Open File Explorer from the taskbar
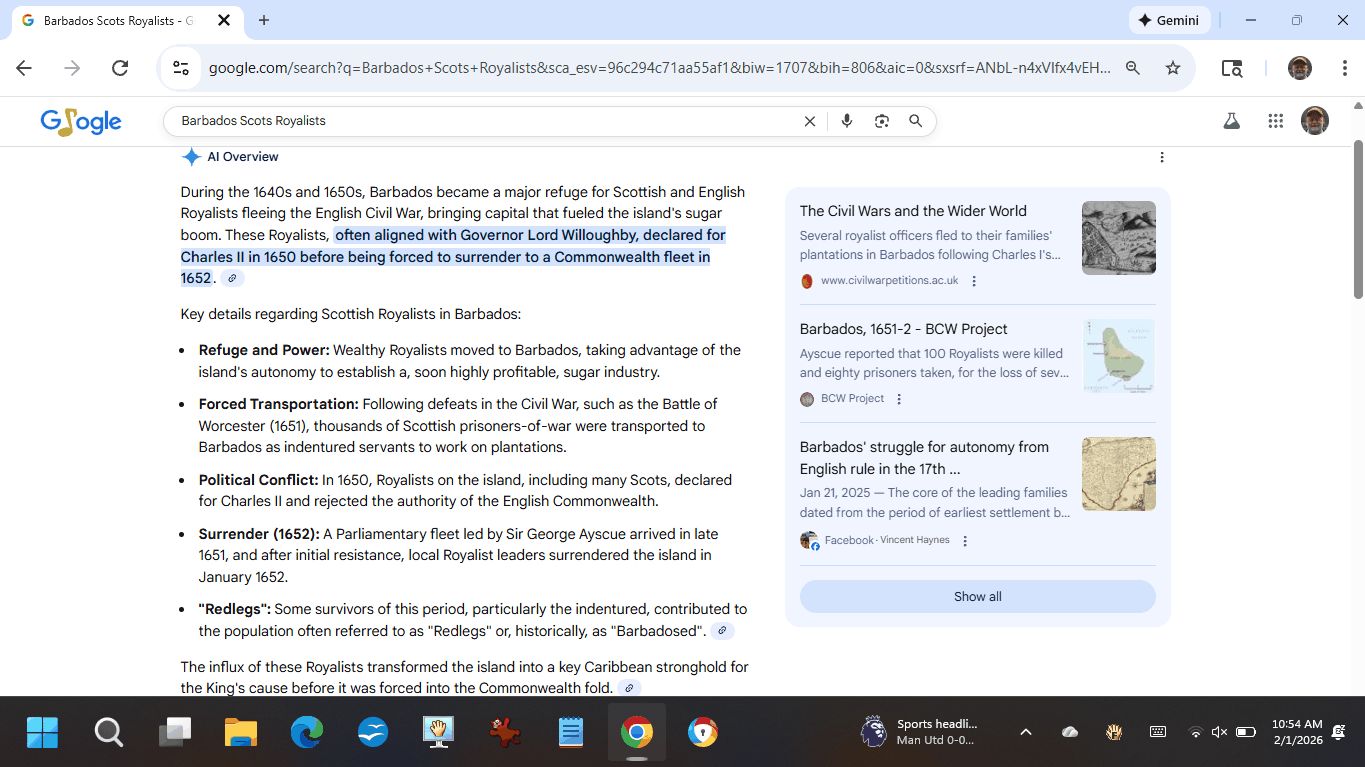The image size is (1365, 767). coord(241,733)
